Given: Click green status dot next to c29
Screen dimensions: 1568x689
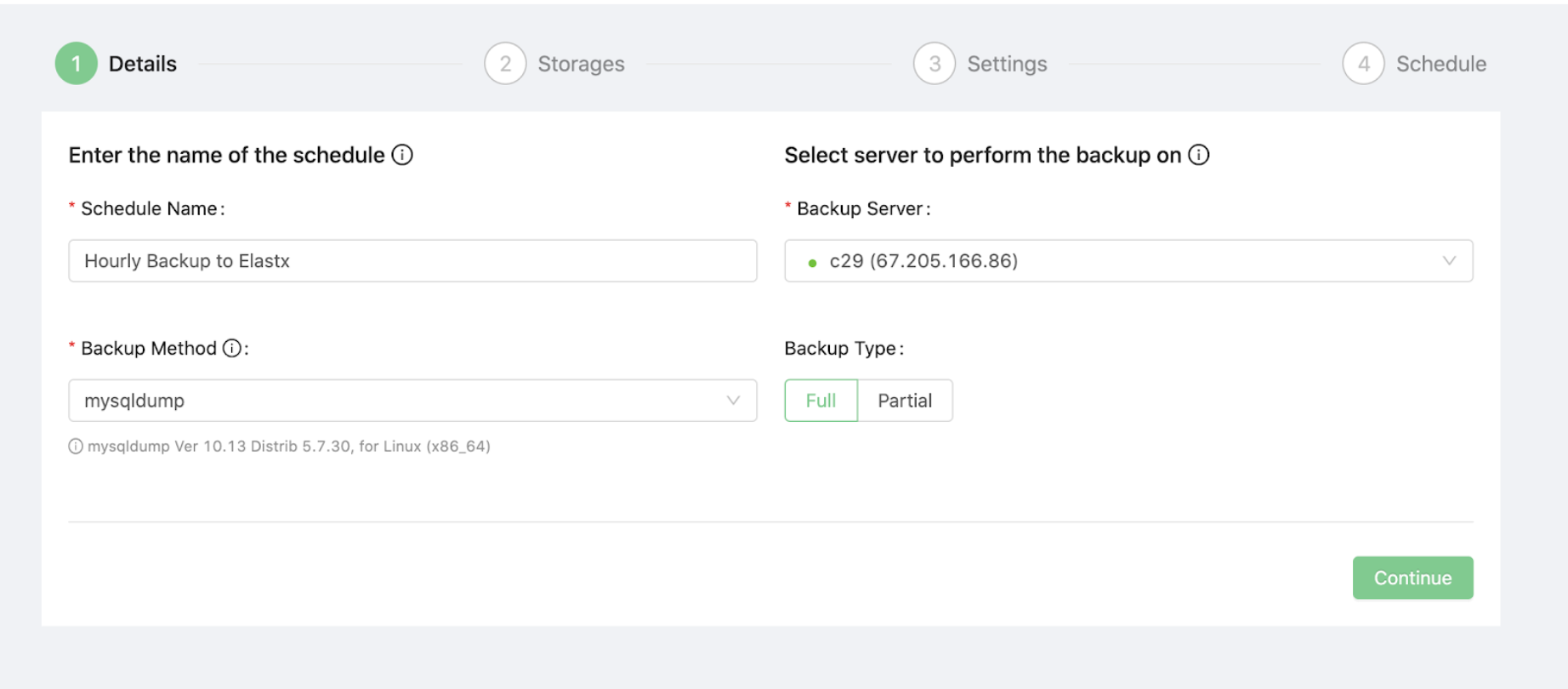Looking at the screenshot, I should click(812, 263).
